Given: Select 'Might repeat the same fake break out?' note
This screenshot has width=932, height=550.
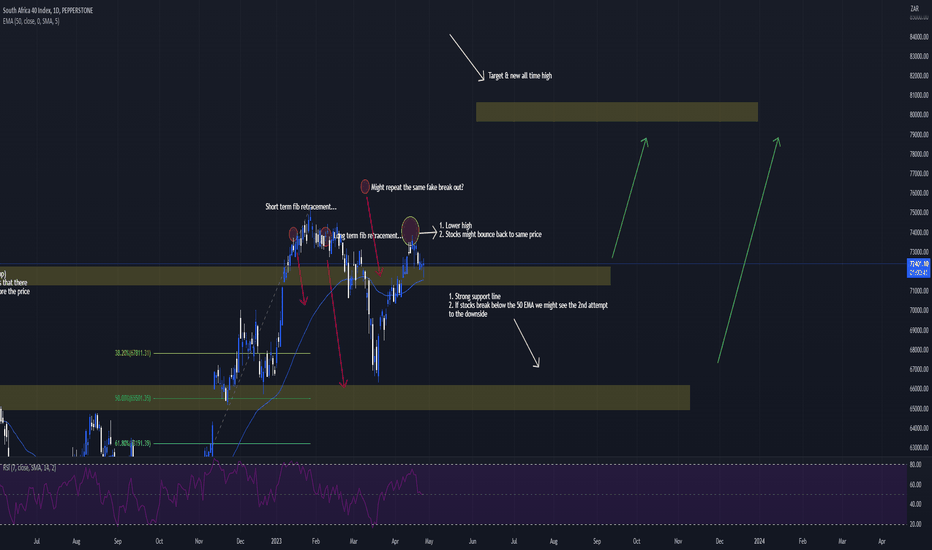Looking at the screenshot, I should coord(417,187).
